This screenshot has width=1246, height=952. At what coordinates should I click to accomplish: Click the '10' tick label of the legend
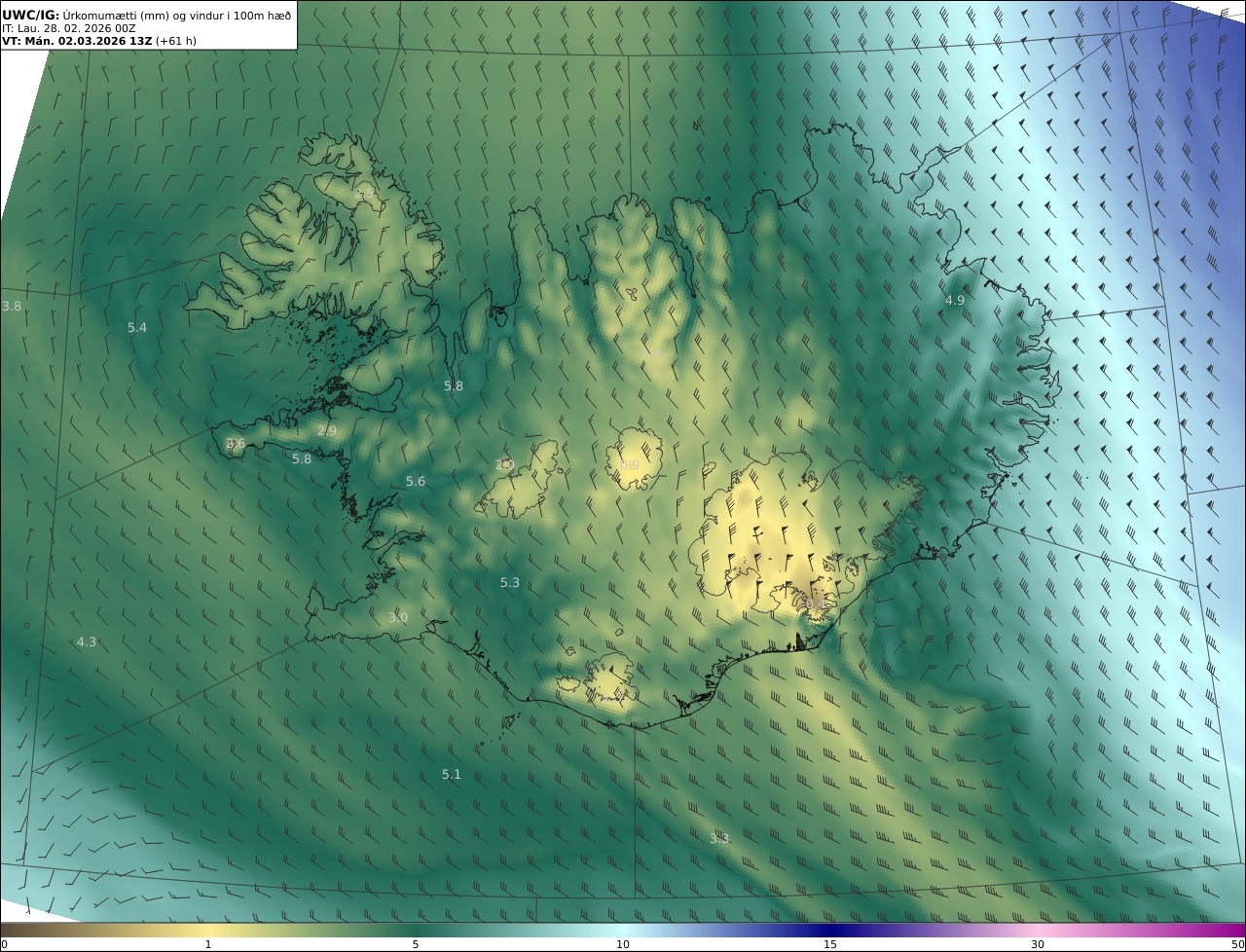pos(623,945)
